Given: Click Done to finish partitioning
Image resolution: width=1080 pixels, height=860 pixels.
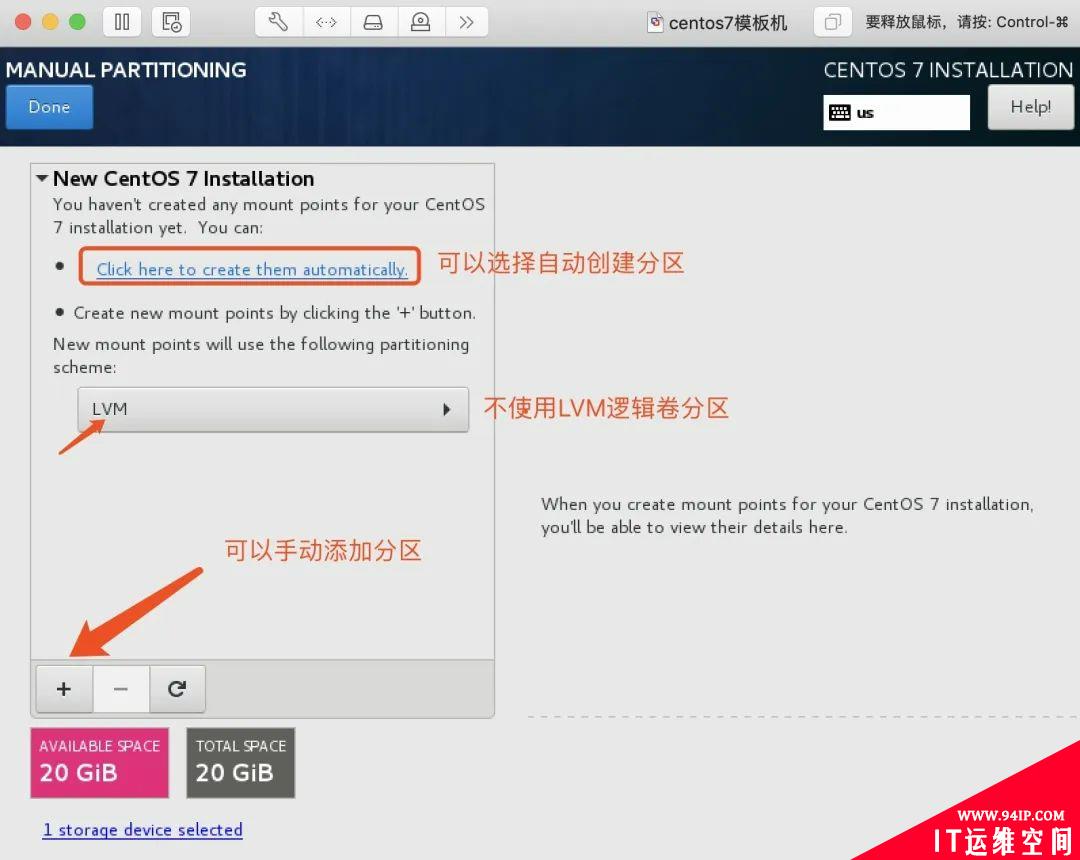Looking at the screenshot, I should click(49, 107).
